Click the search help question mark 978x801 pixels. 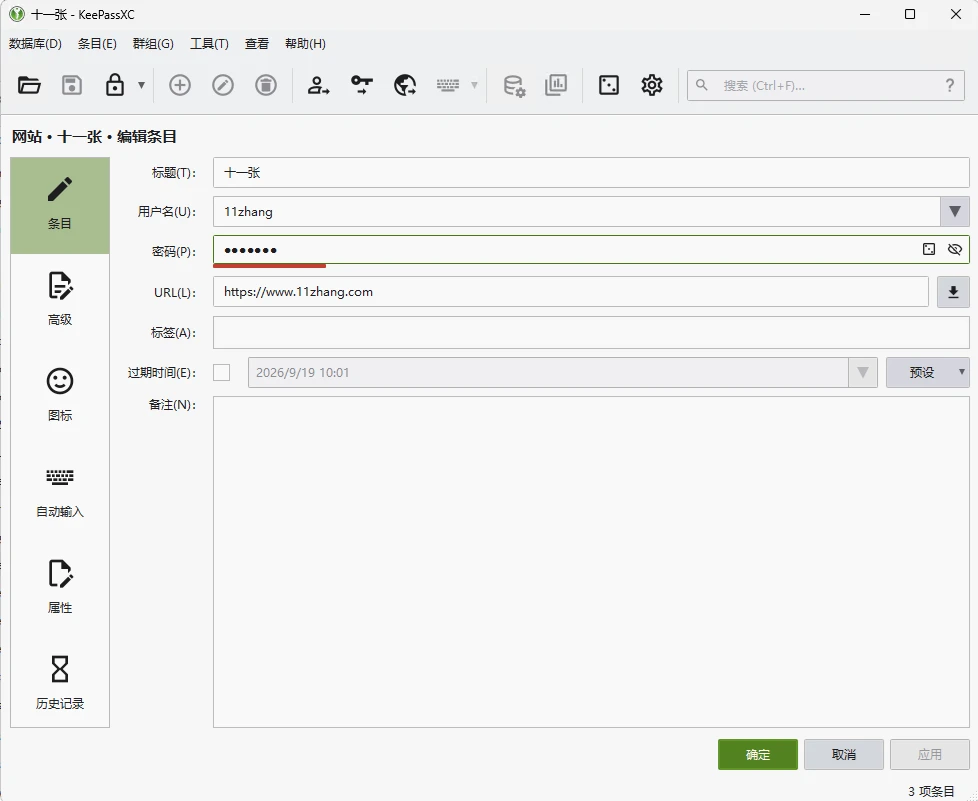click(949, 85)
